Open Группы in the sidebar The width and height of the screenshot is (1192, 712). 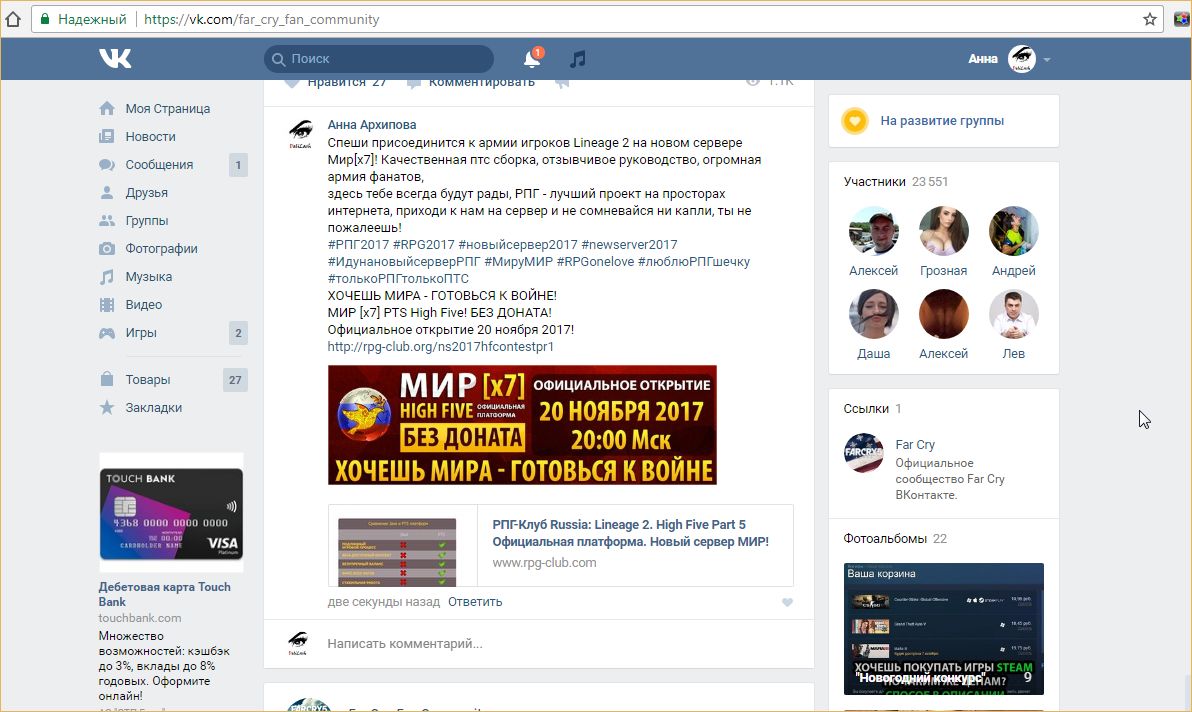point(147,221)
